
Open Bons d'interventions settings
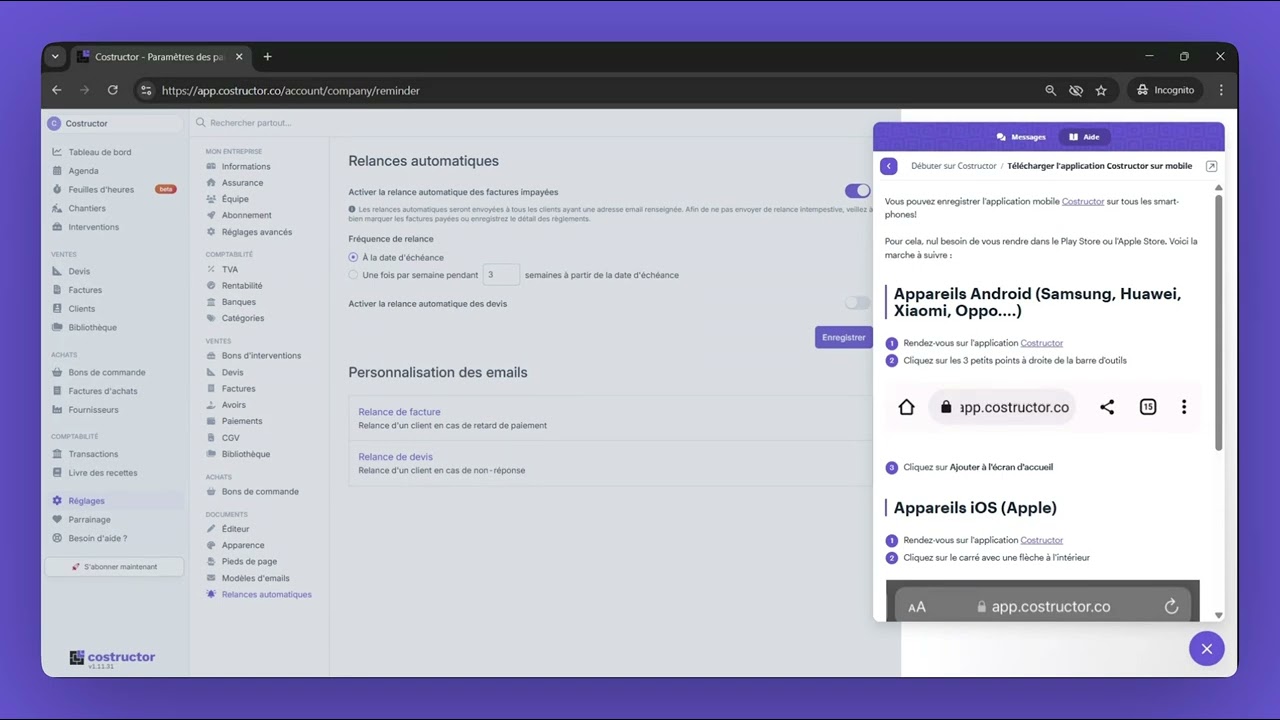pyautogui.click(x=261, y=356)
